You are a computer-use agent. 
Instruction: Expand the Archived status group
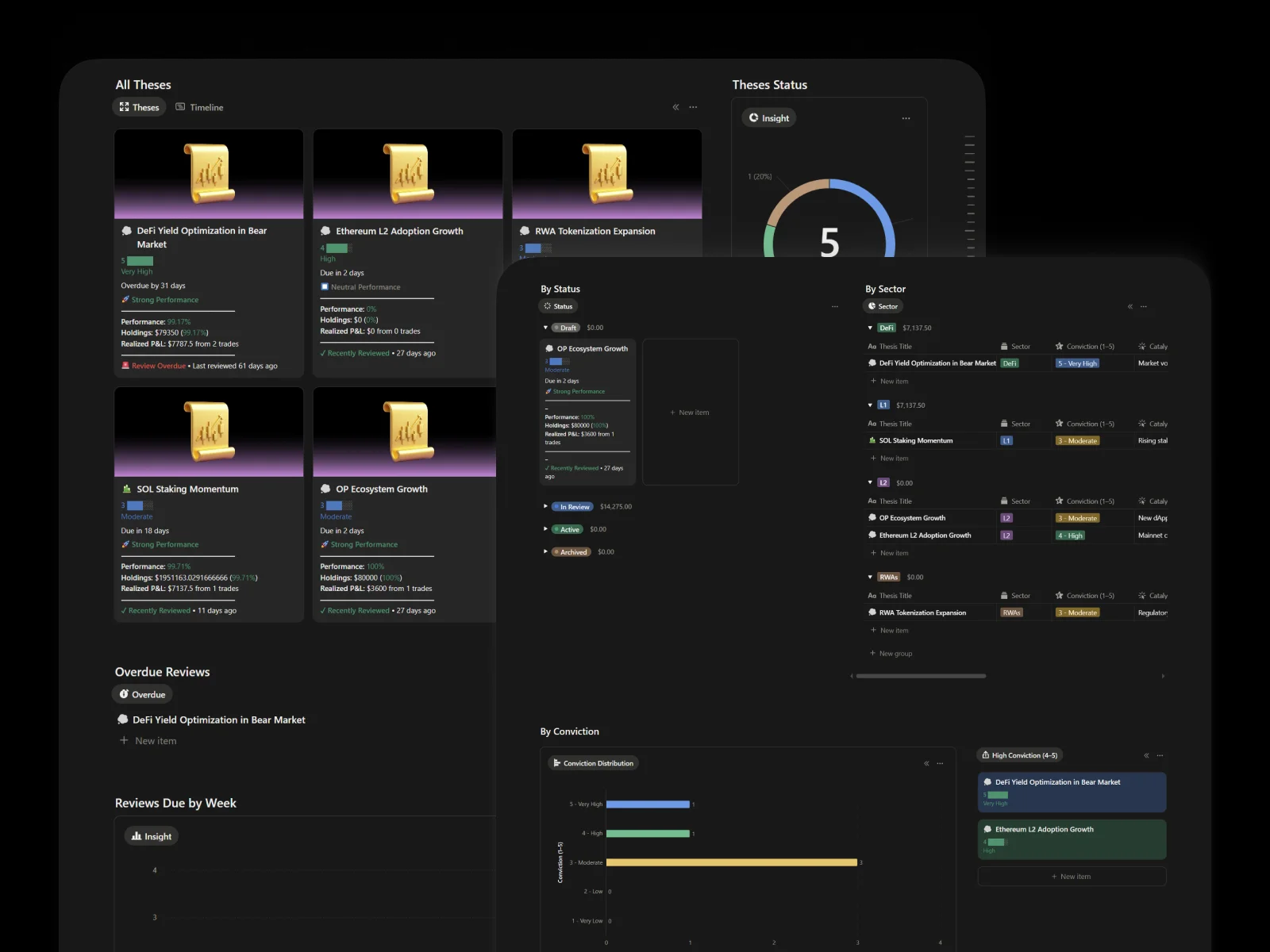(x=545, y=551)
